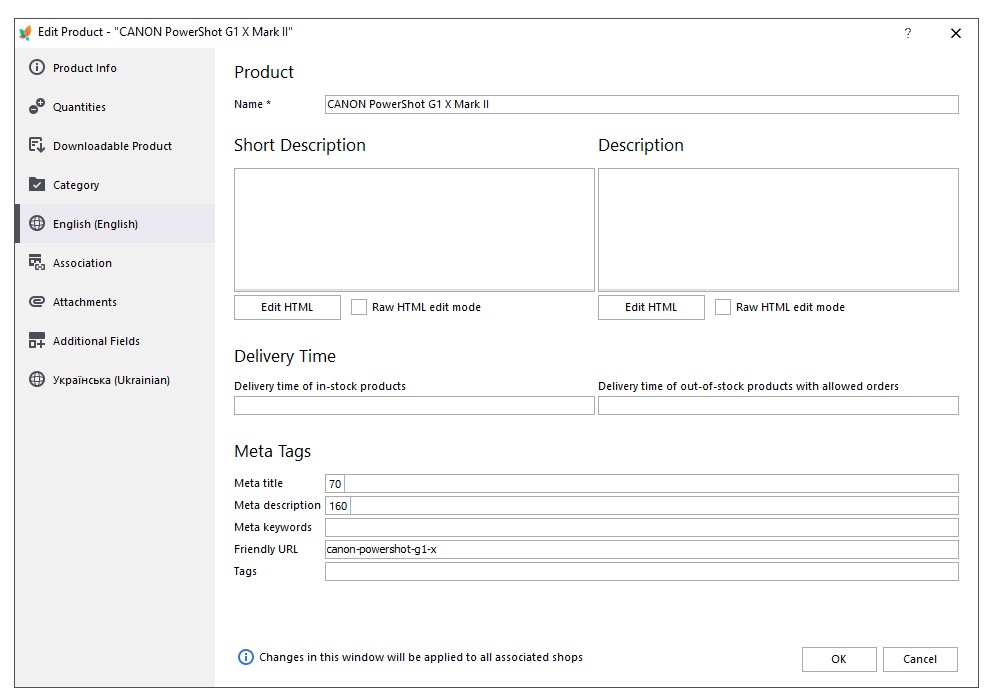Open the Product Info tab
This screenshot has height=700, width=995.
[x=115, y=68]
